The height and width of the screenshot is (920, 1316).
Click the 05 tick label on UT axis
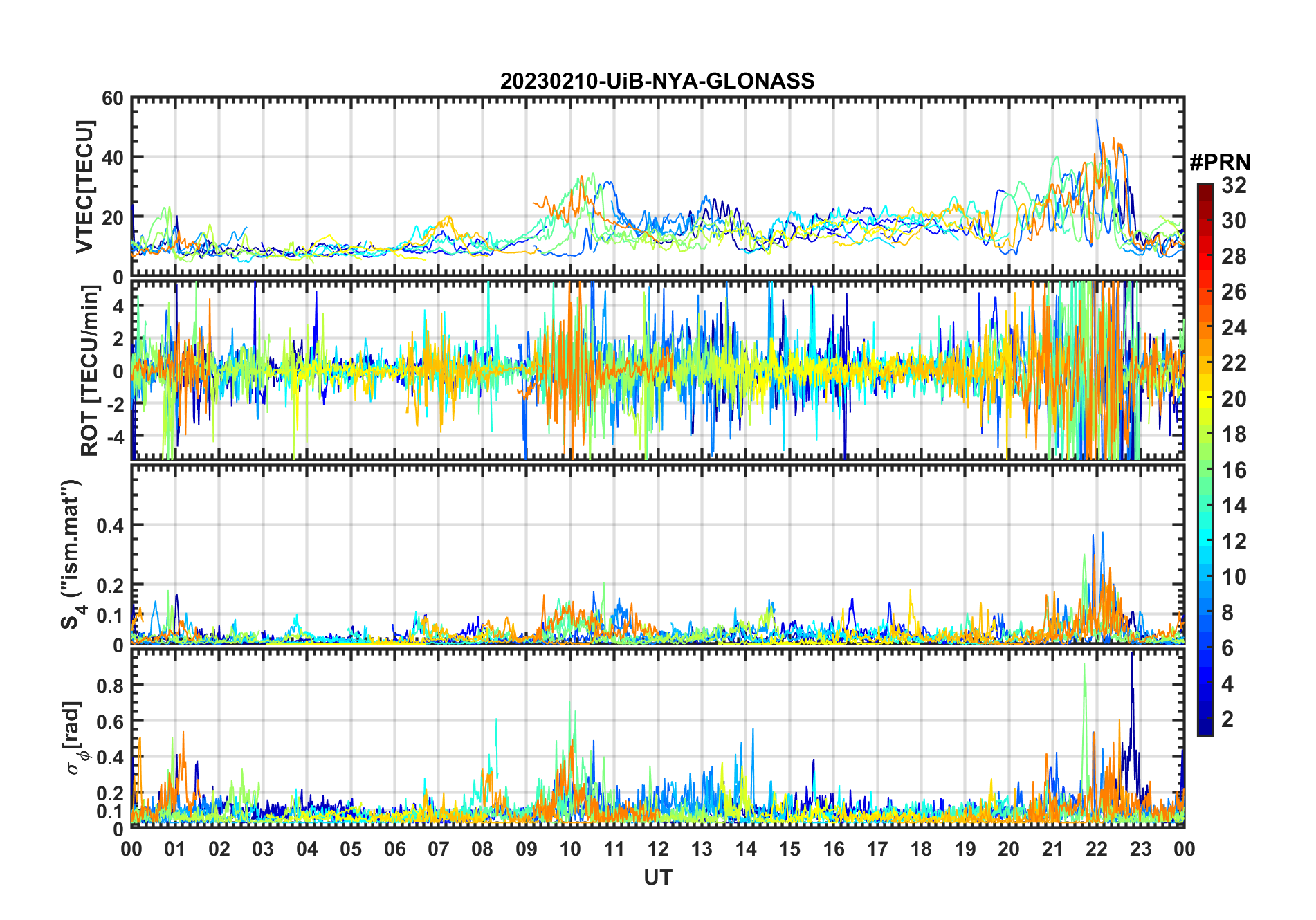point(351,849)
